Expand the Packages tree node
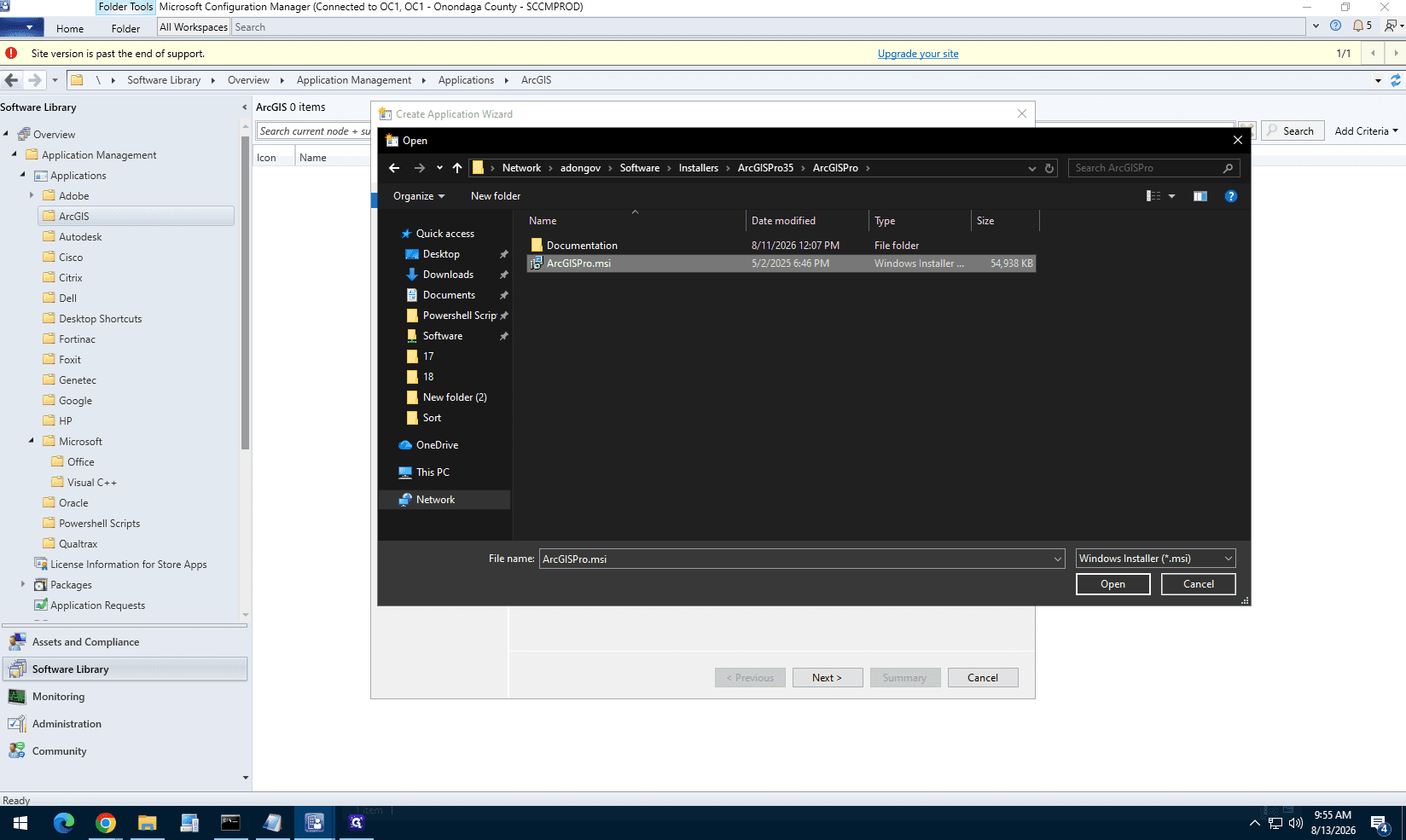The image size is (1406, 840). (23, 585)
